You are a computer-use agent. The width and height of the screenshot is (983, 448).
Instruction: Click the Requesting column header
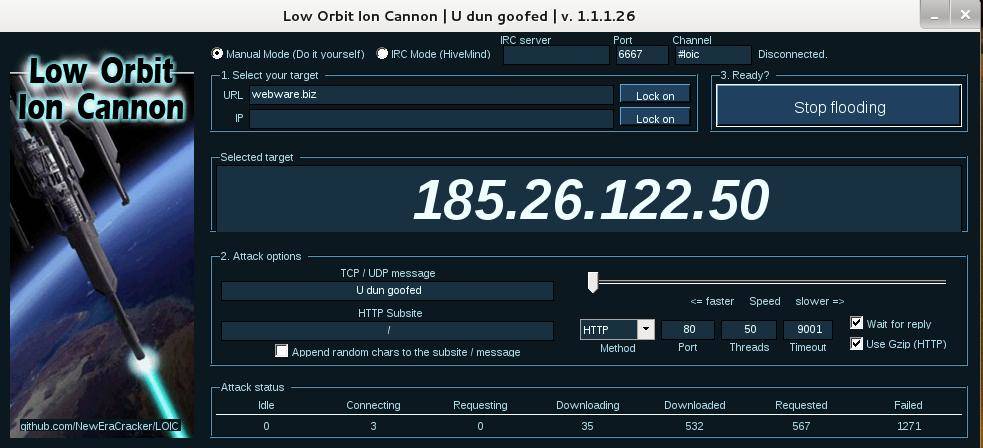coord(480,405)
